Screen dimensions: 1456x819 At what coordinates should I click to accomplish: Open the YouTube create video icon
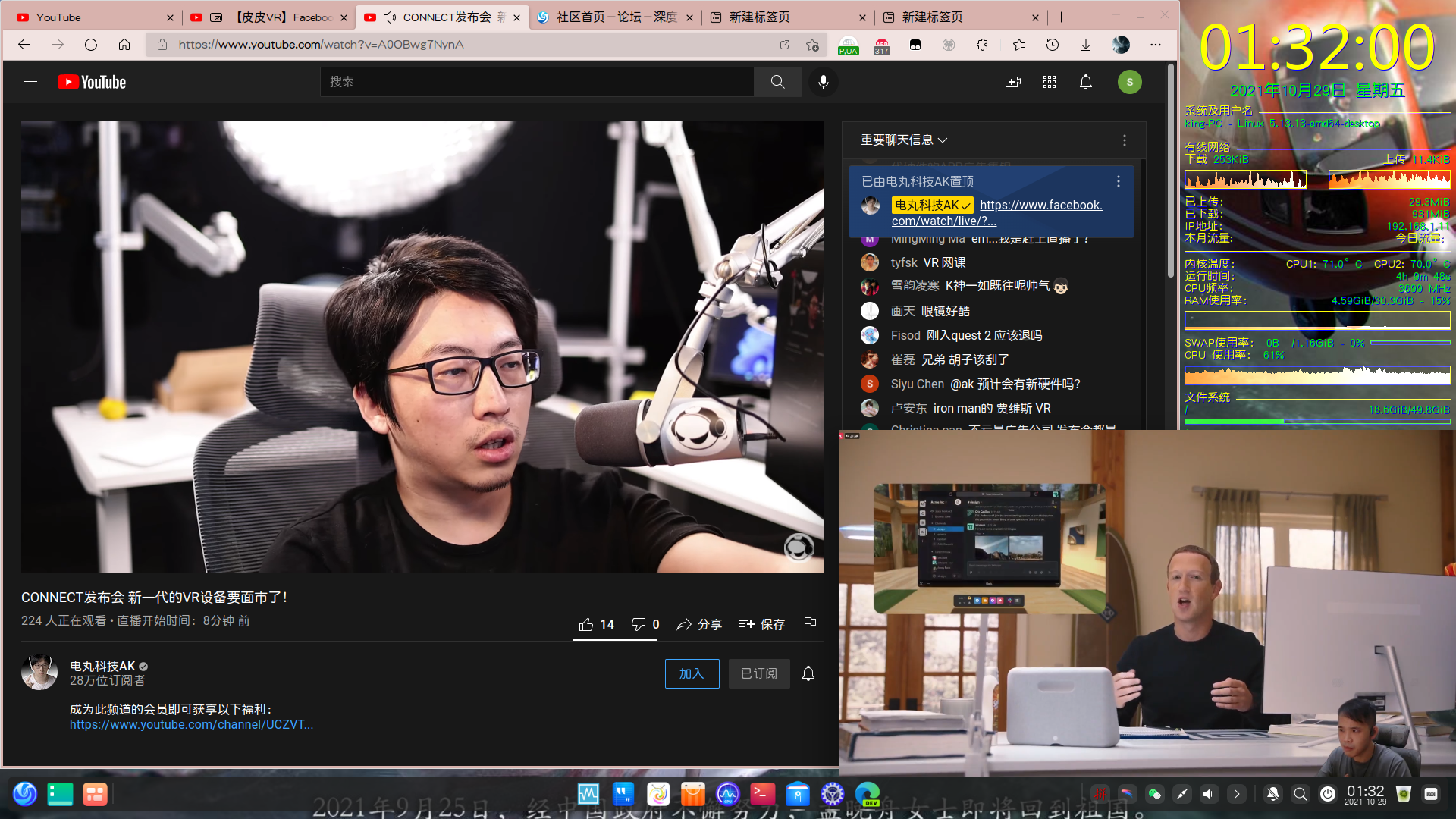tap(1013, 82)
